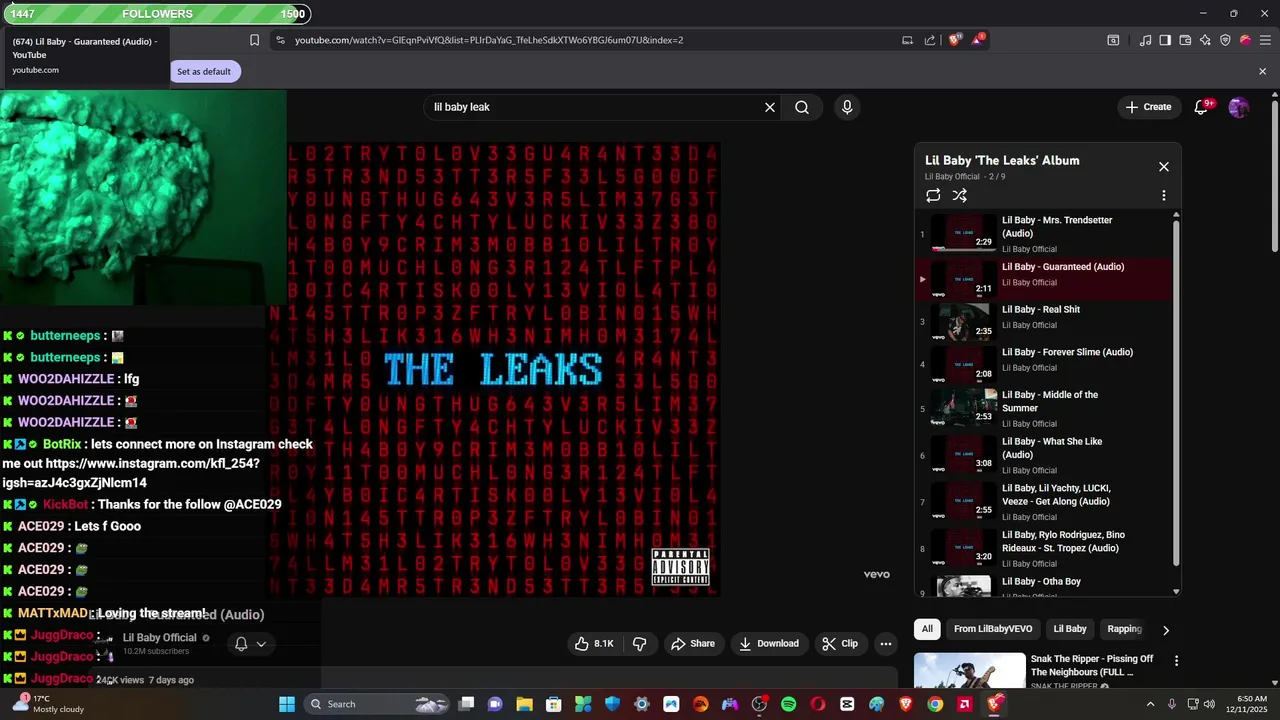The image size is (1280, 720).
Task: Launch Leo AI sparkle icon
Action: 1205,40
